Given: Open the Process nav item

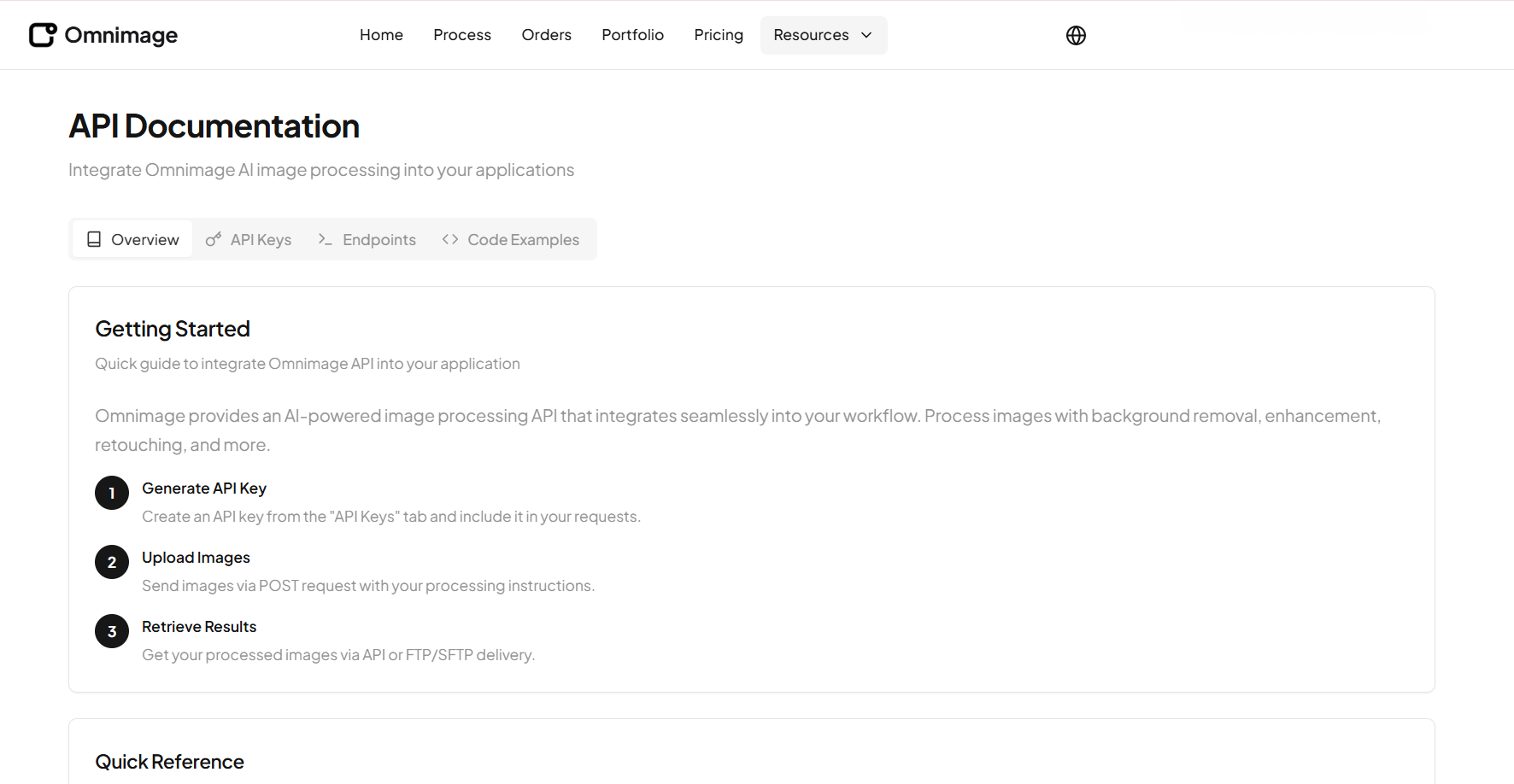Looking at the screenshot, I should (x=462, y=35).
